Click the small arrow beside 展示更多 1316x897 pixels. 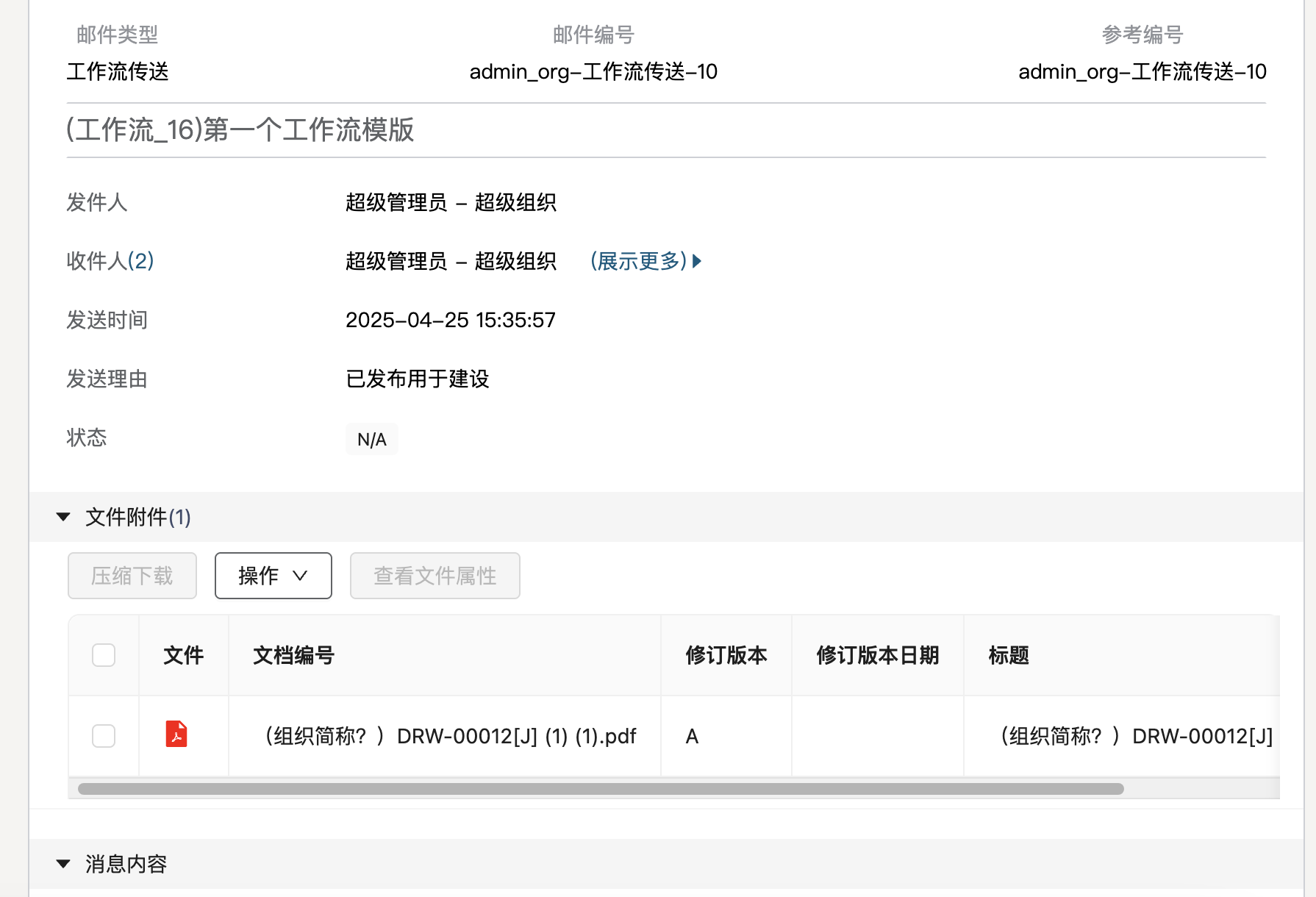click(x=697, y=261)
